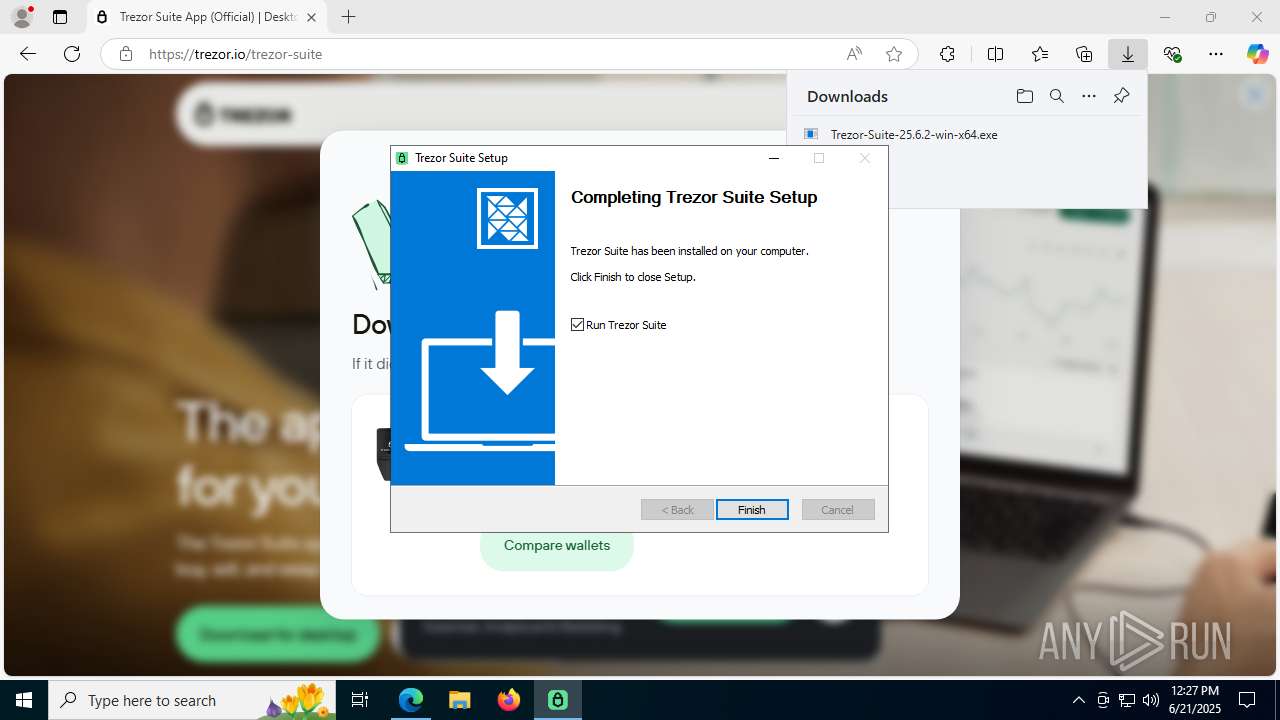This screenshot has width=1280, height=720.
Task: Search downloads with magnifier icon
Action: [x=1056, y=96]
